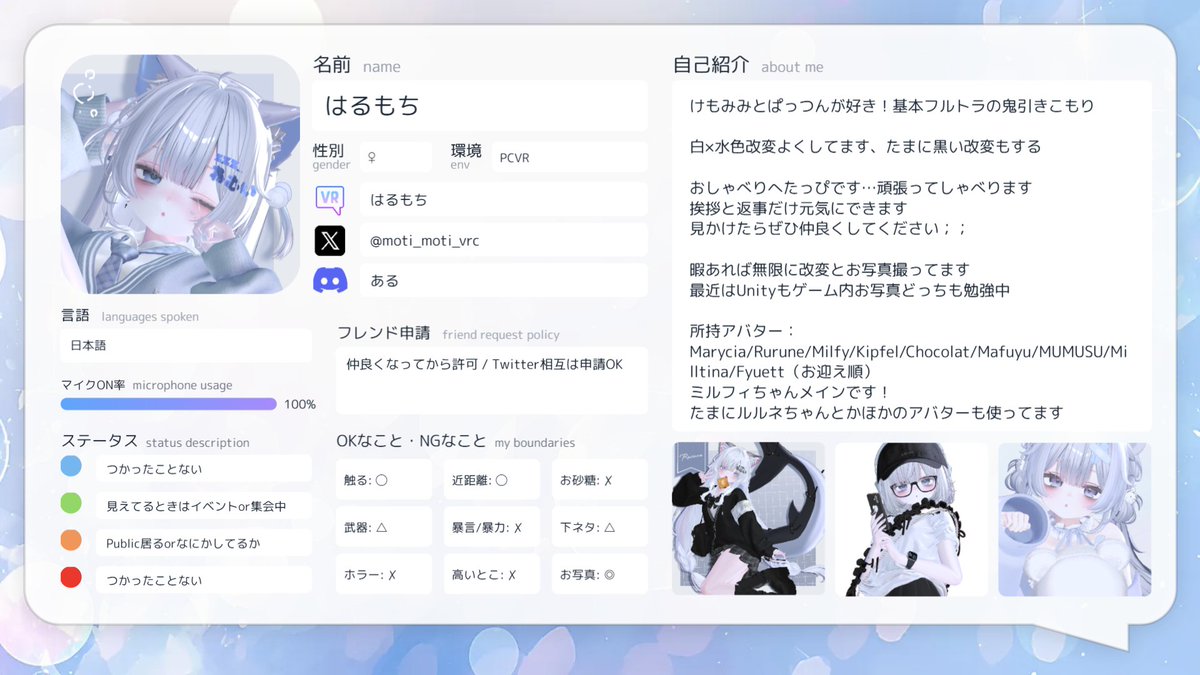Click the boundary cell 触る: 〇
Image resolution: width=1200 pixels, height=675 pixels.
point(384,480)
